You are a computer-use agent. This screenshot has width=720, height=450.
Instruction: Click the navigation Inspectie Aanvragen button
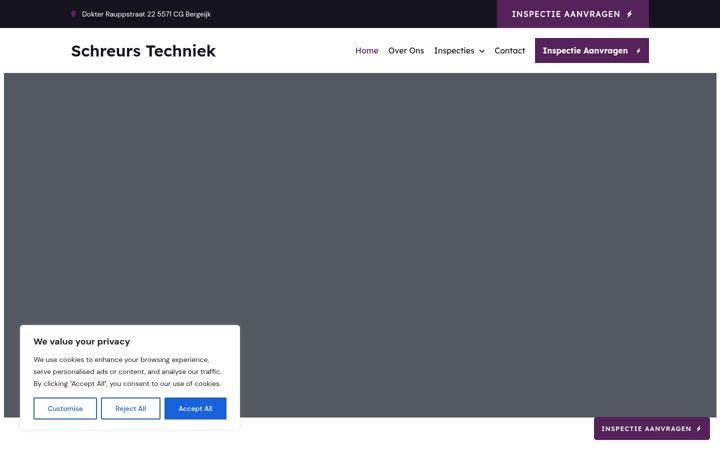click(x=591, y=51)
